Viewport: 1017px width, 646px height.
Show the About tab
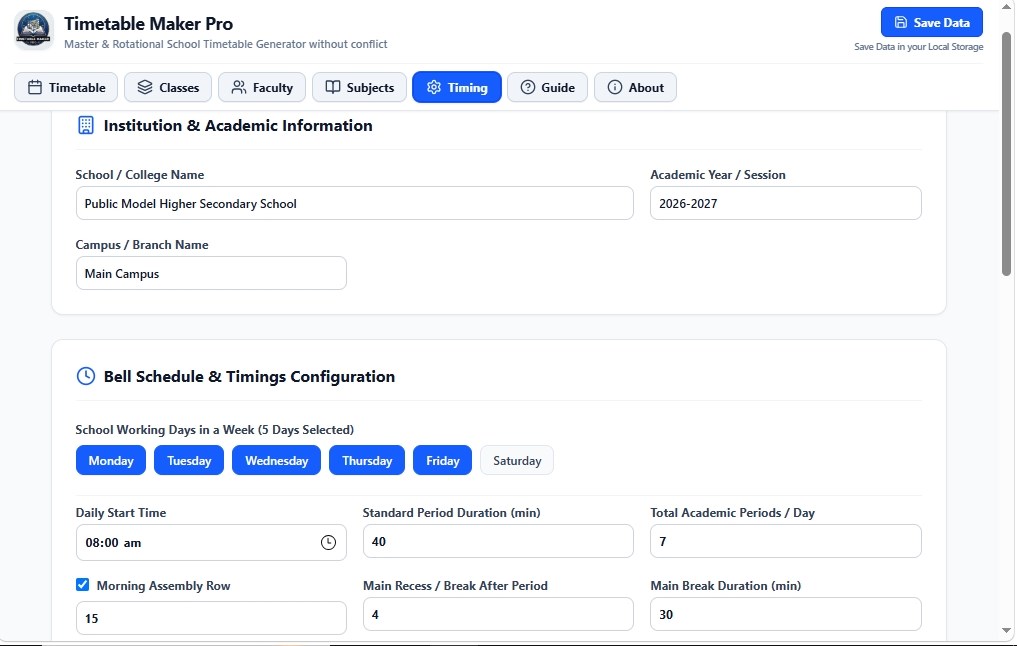click(636, 88)
